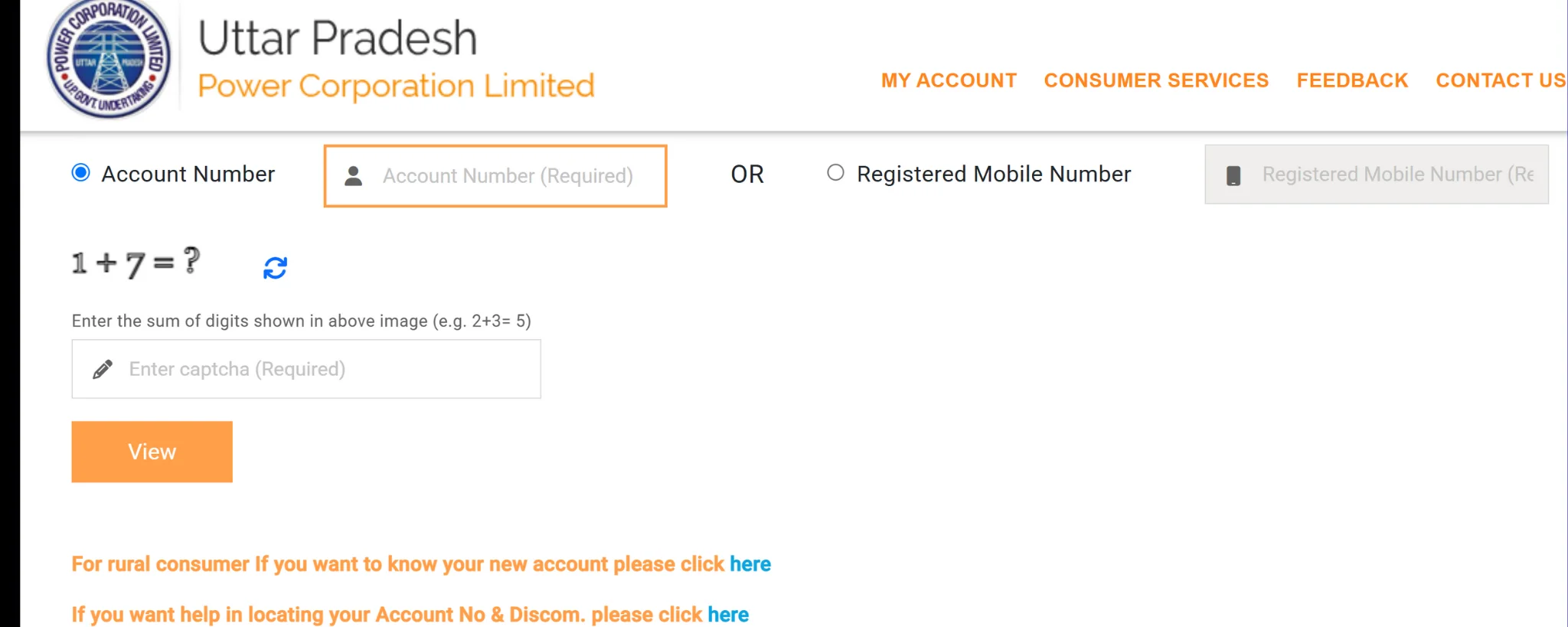This screenshot has height=627, width=1568.
Task: Open the MY ACCOUNT menu
Action: (x=949, y=80)
